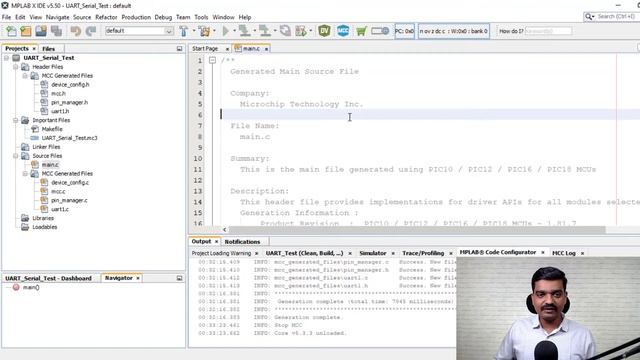
Task: Click the Makefile file icon
Action: tap(35, 129)
